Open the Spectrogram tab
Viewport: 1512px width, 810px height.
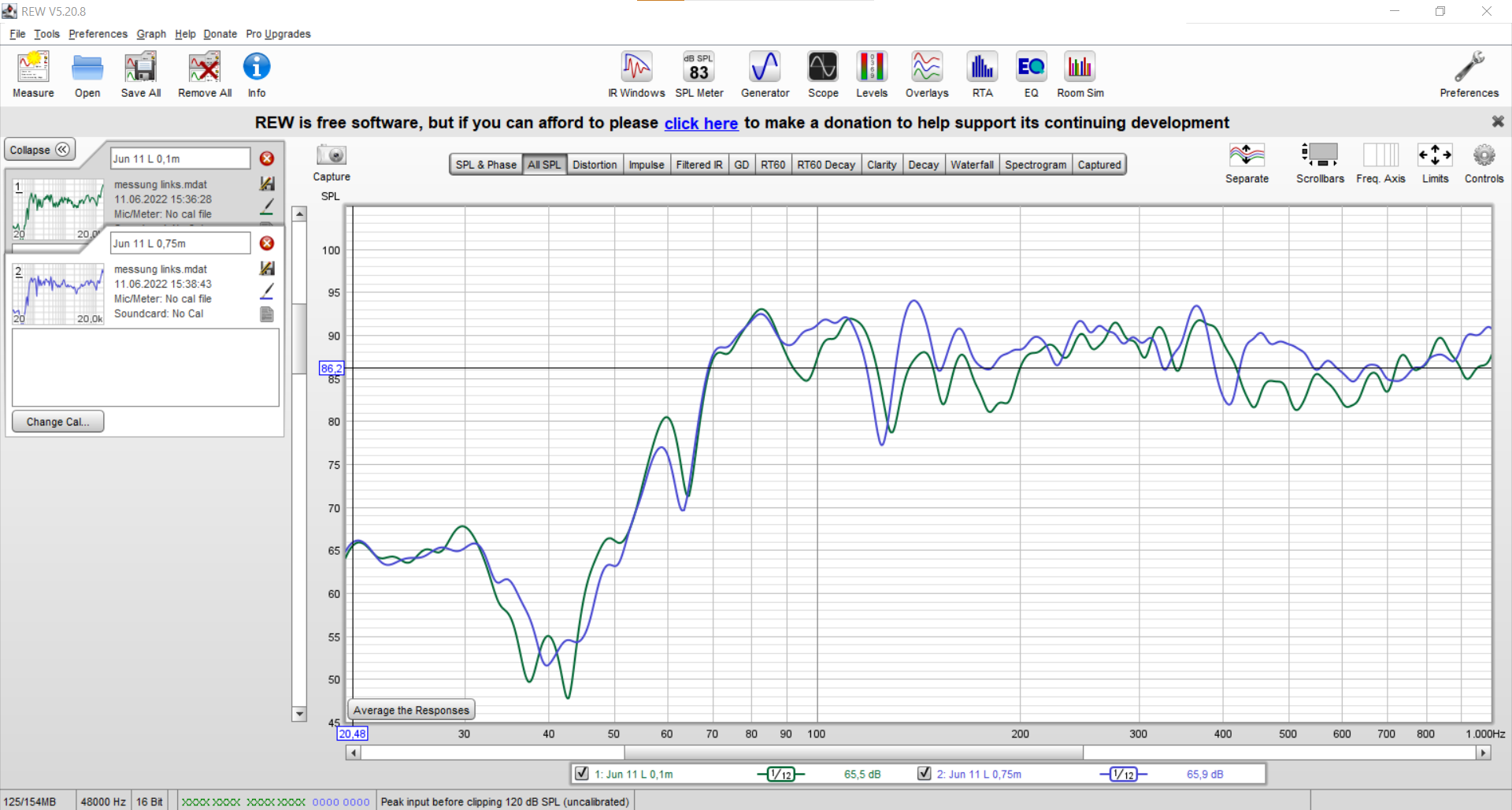pos(1036,165)
